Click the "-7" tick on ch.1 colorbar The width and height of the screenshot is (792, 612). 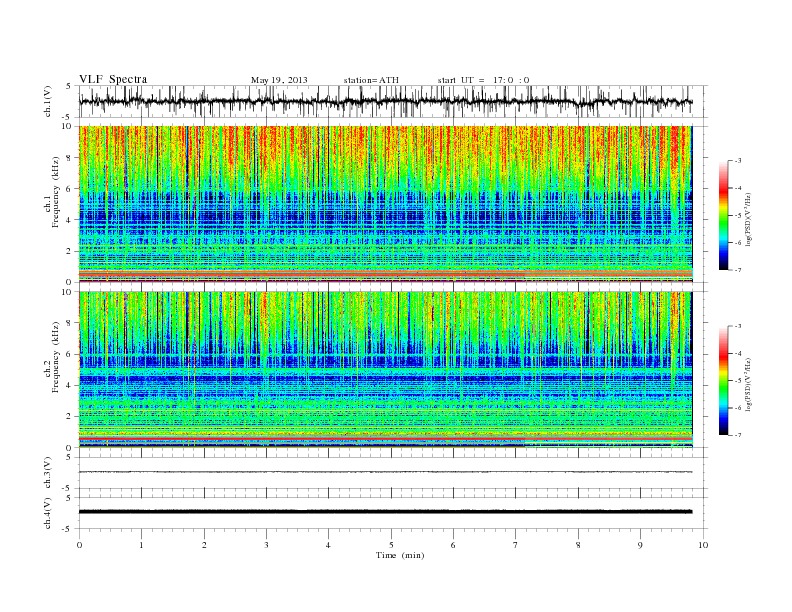click(x=738, y=270)
